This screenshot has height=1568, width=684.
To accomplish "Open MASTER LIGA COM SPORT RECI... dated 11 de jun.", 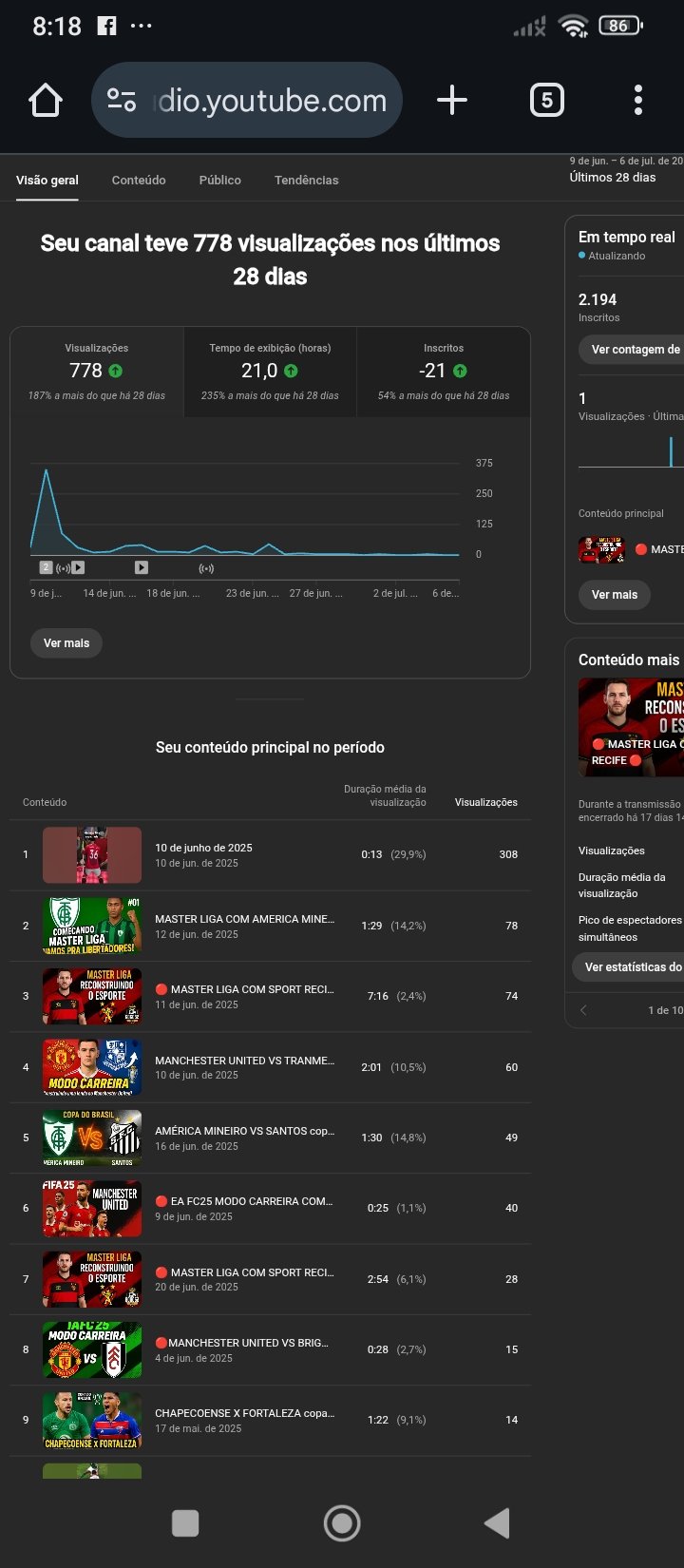I will (244, 989).
